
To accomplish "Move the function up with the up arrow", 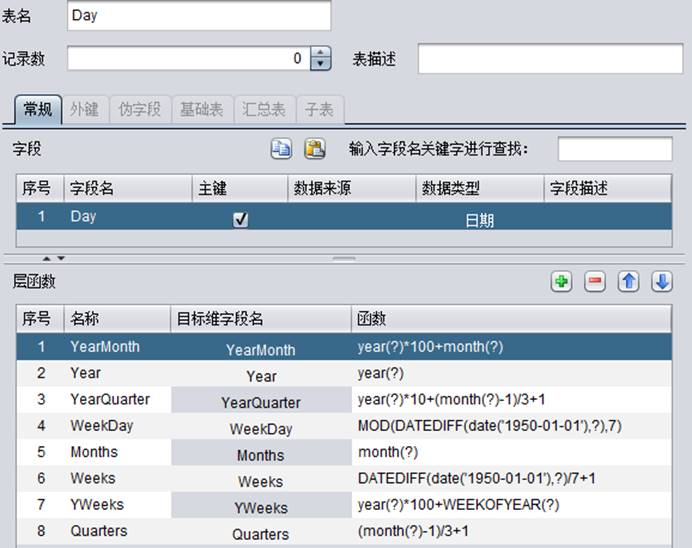I will (x=628, y=282).
